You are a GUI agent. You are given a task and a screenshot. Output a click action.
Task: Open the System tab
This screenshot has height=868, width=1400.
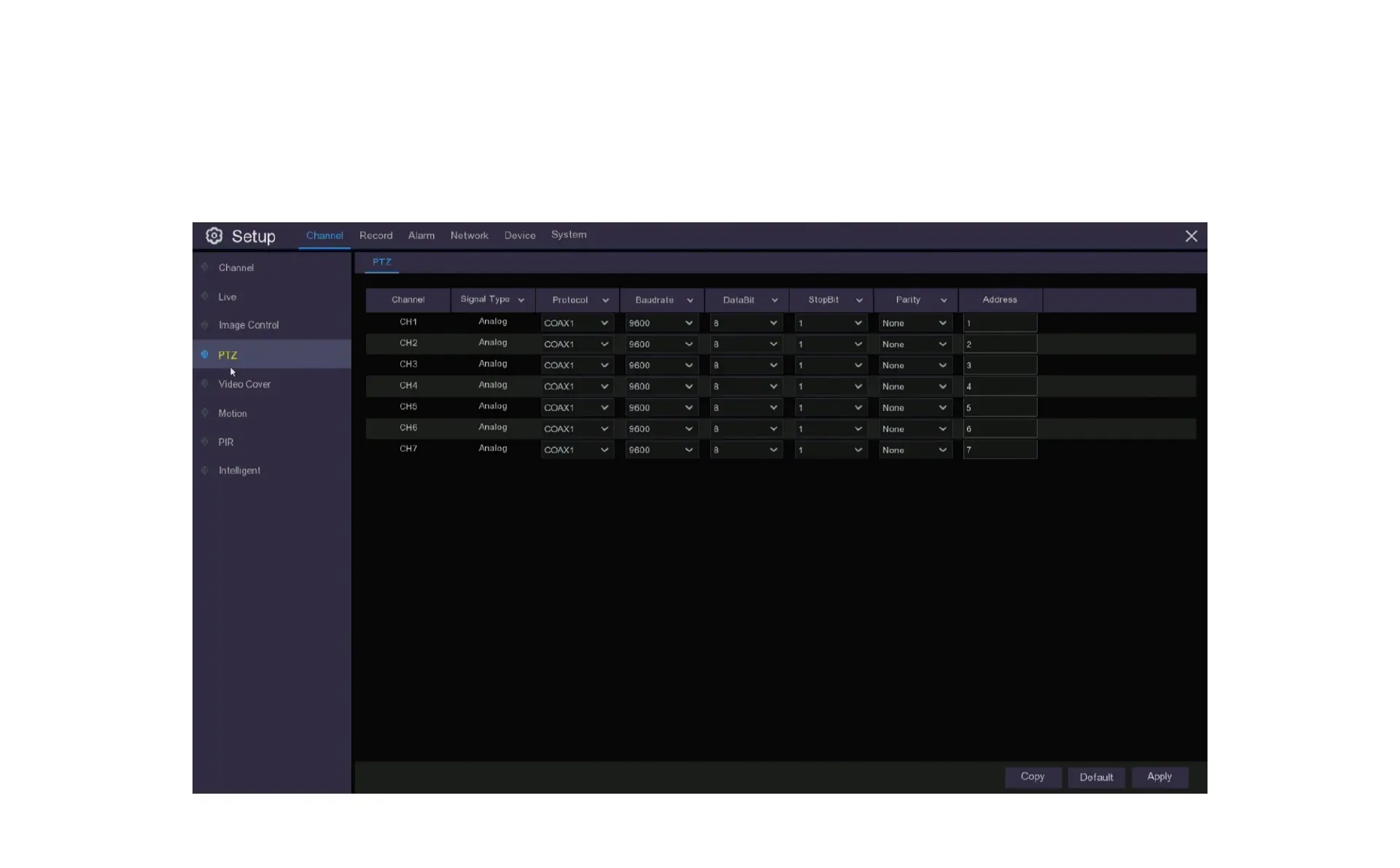tap(569, 235)
